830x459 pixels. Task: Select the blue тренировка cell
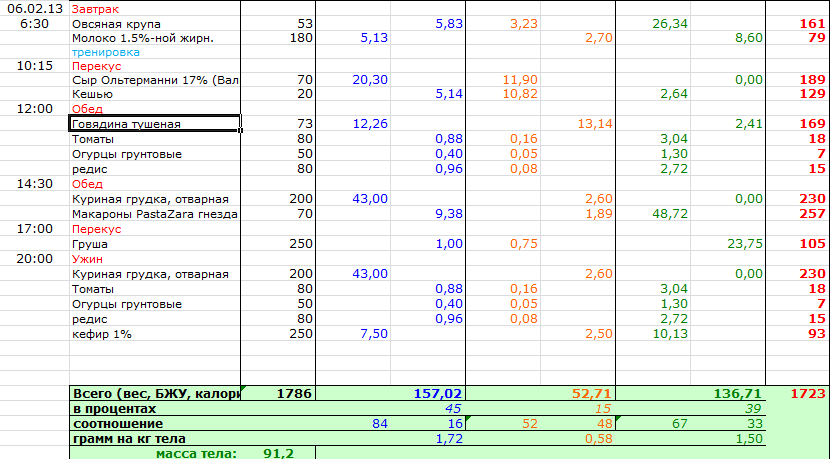[105, 52]
